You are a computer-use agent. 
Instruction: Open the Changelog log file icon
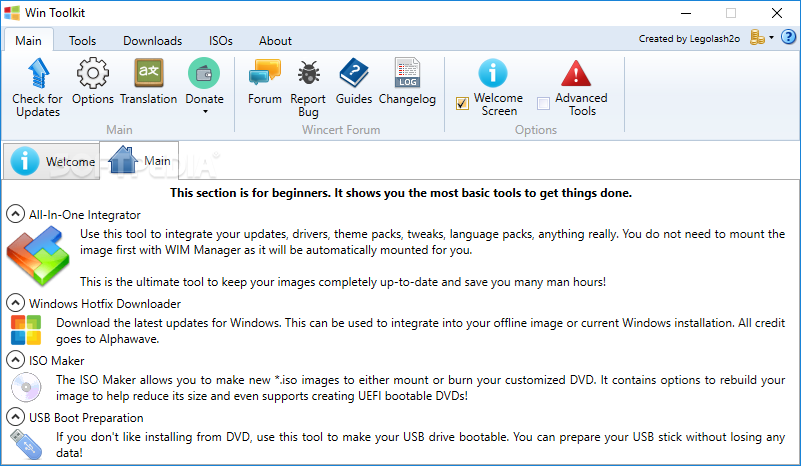tap(407, 73)
